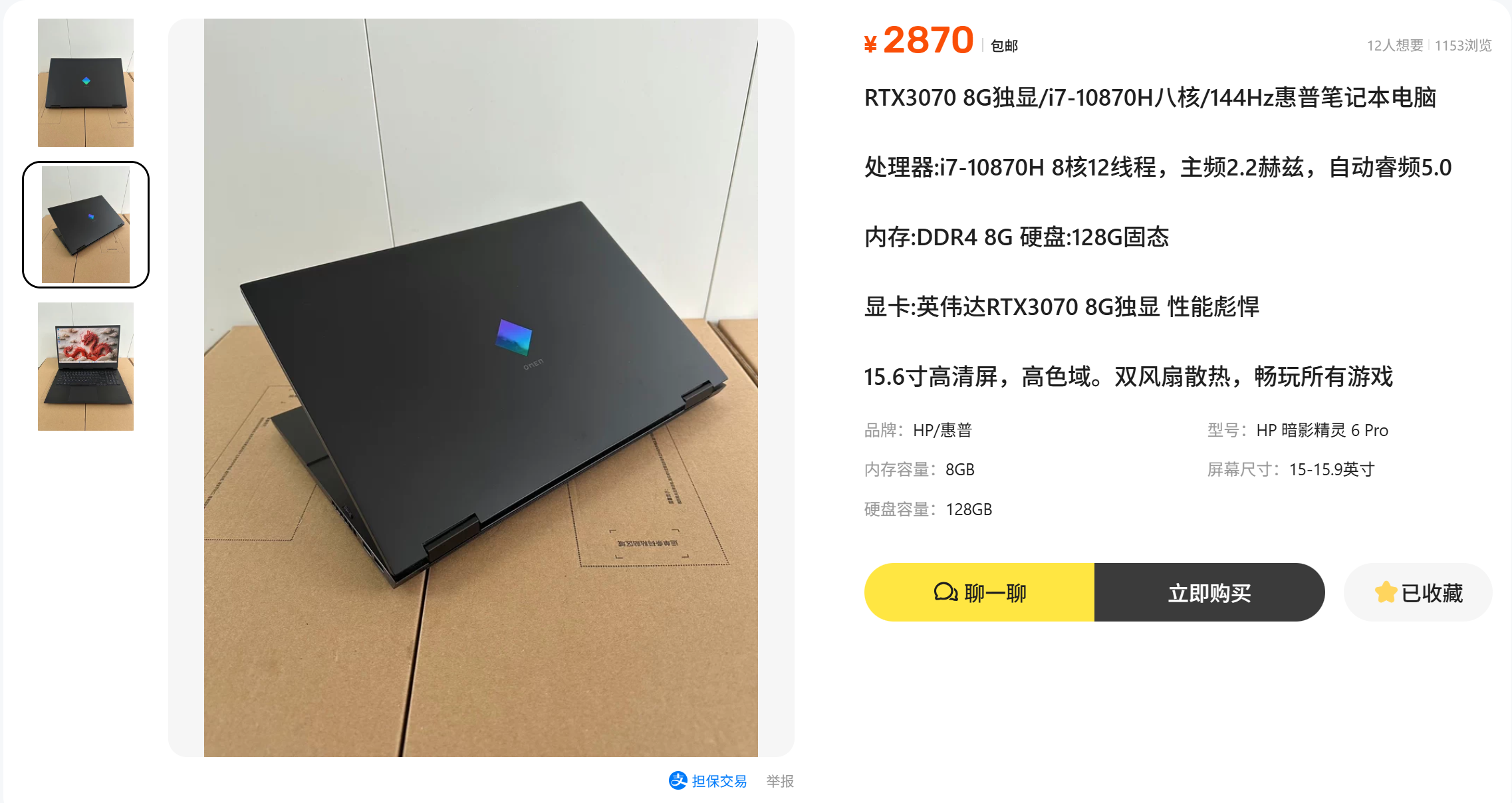Click the RTX3070 product title text

point(1150,98)
